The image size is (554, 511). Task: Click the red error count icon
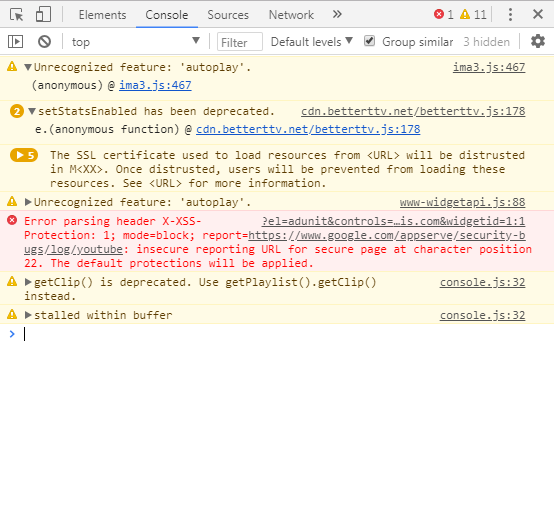[x=439, y=14]
